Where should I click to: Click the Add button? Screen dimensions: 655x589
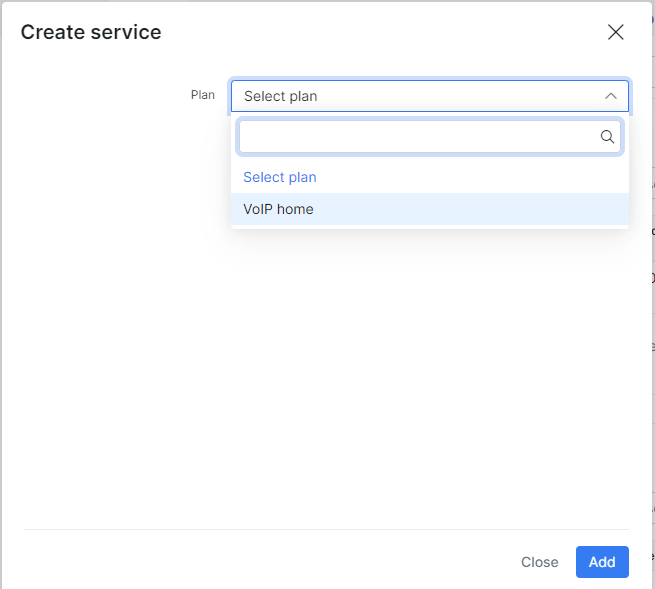[602, 562]
